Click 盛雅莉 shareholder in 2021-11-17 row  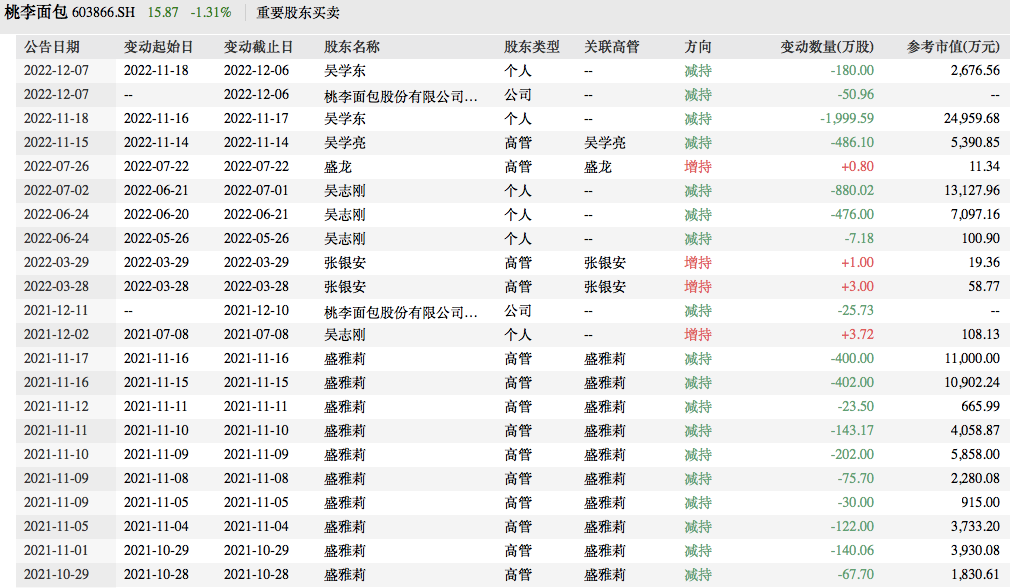pyautogui.click(x=345, y=359)
